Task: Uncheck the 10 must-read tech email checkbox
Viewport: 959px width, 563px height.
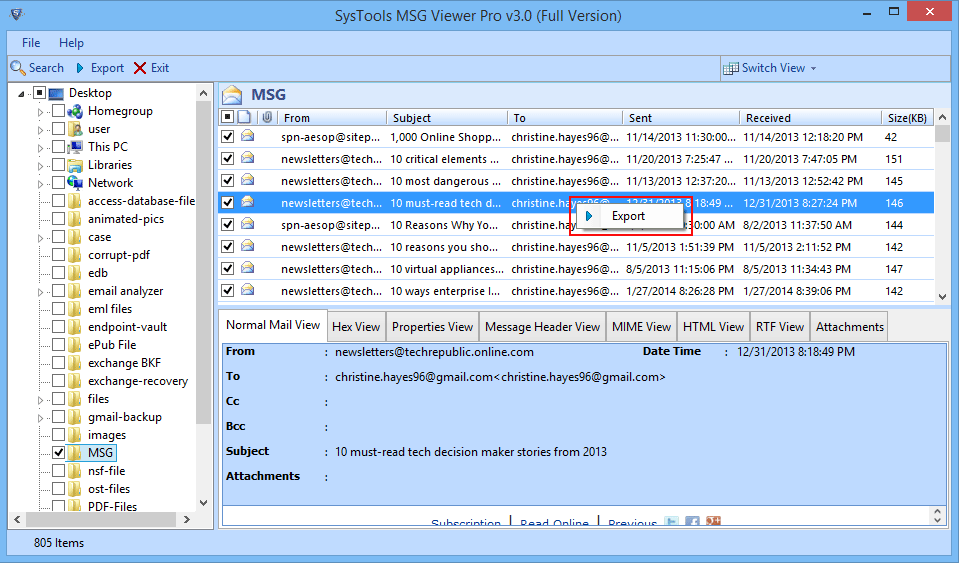Action: tap(228, 202)
